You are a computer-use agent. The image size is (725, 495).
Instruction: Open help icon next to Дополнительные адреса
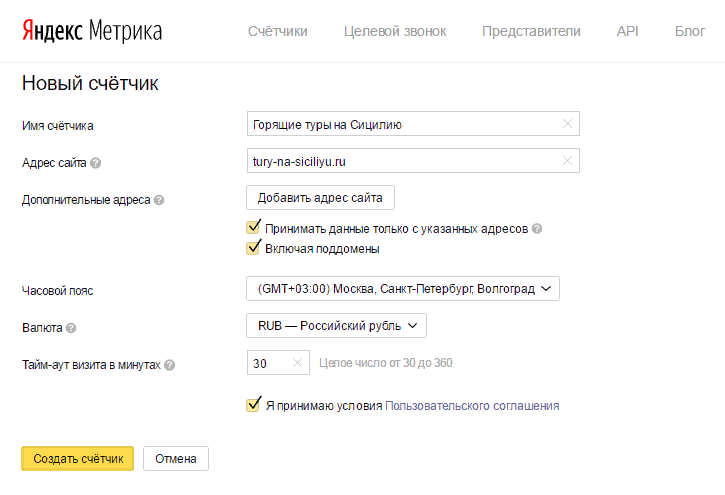tap(159, 200)
